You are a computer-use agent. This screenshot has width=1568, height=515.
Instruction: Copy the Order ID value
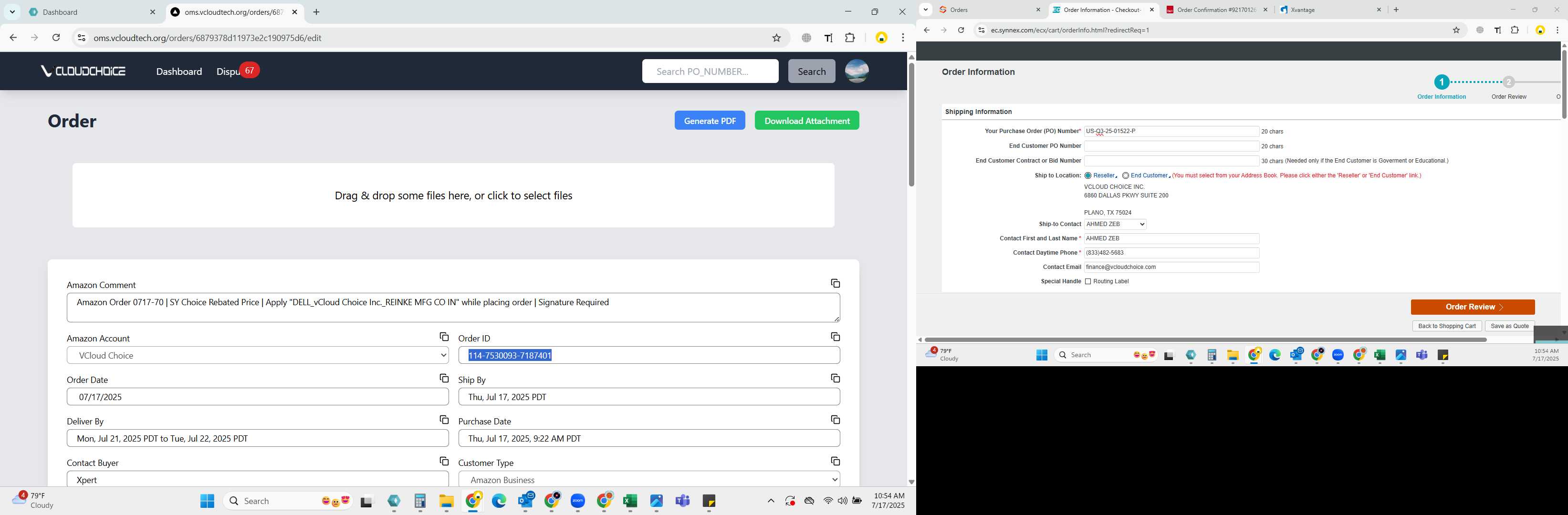(835, 337)
